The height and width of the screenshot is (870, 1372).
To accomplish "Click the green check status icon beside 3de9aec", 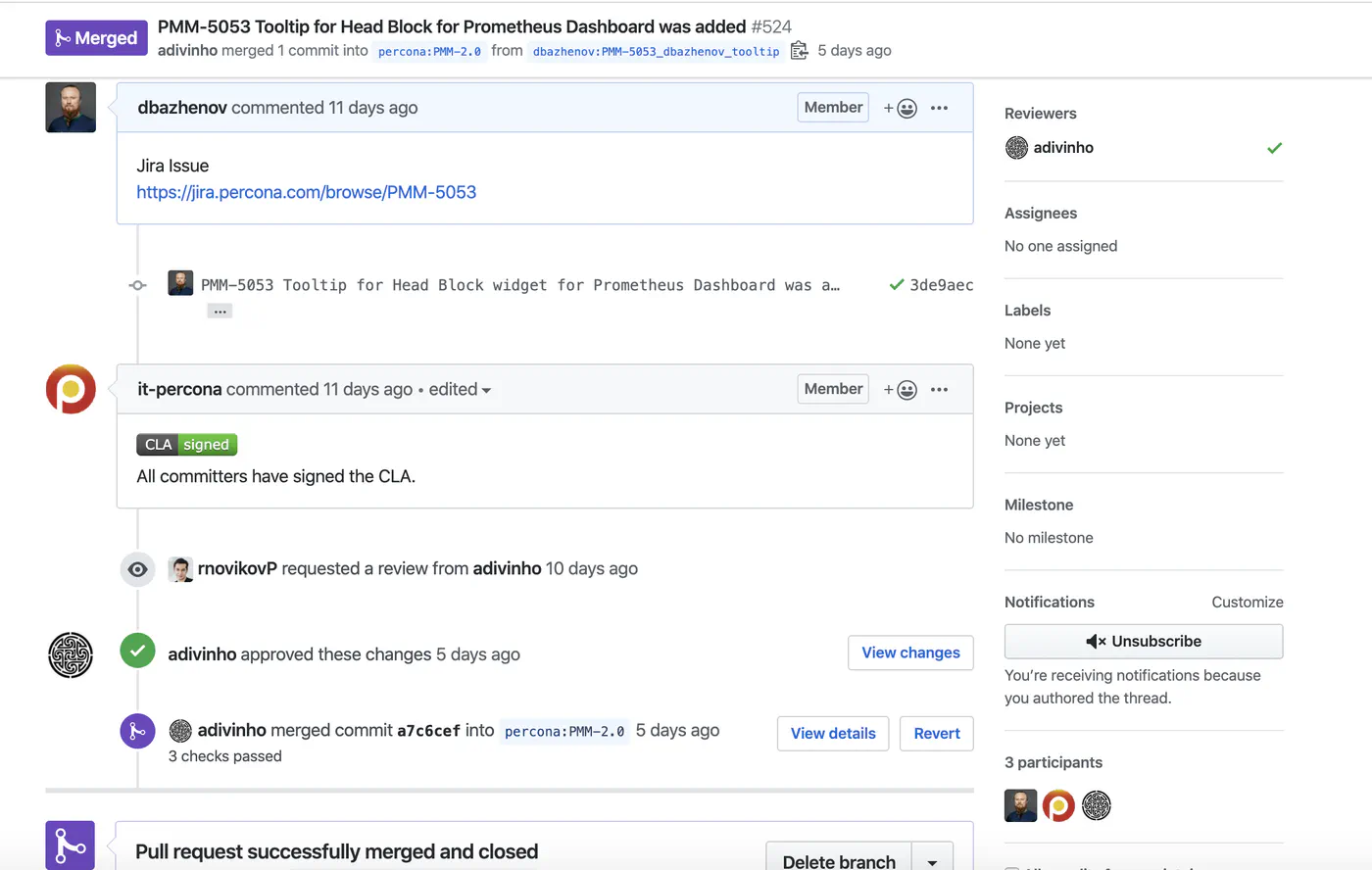I will 896,285.
